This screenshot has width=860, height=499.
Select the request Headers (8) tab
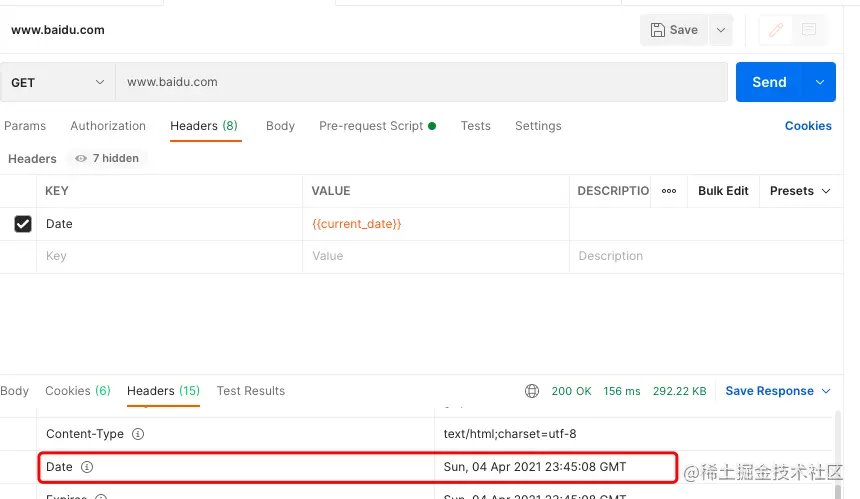click(204, 126)
